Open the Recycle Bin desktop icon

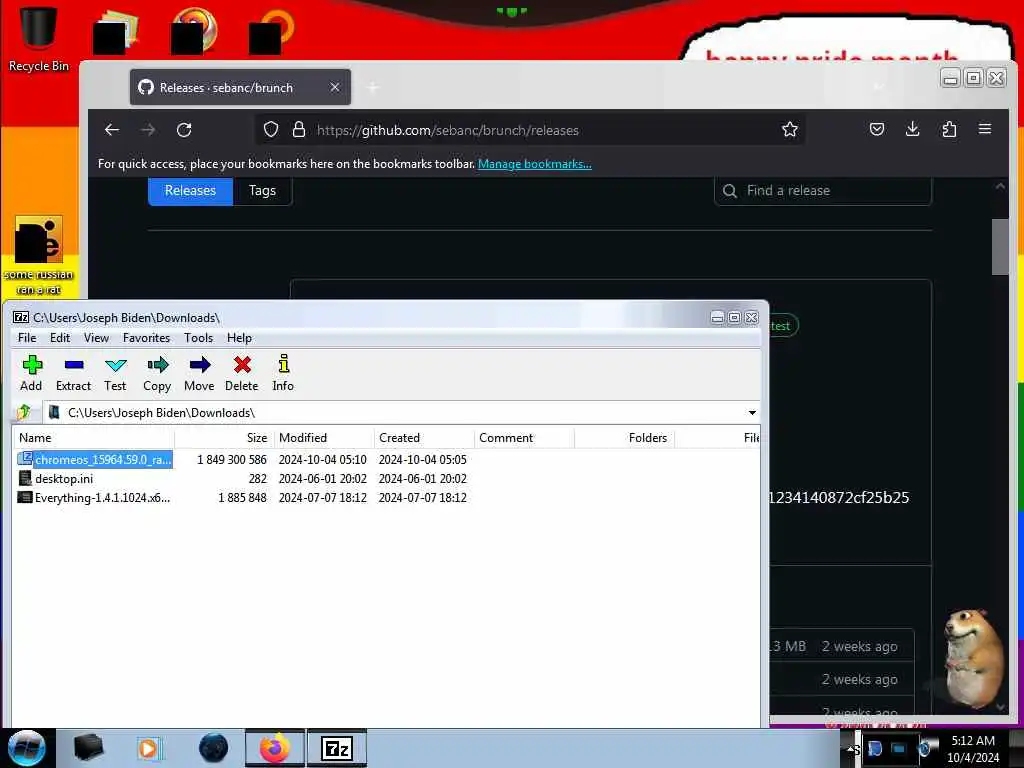[x=39, y=39]
